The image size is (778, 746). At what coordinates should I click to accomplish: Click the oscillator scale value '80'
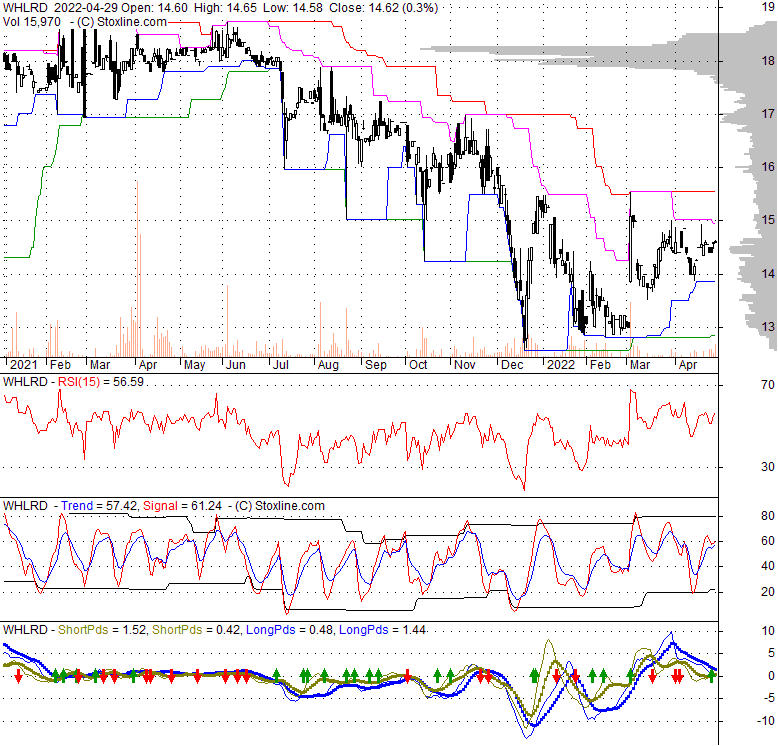(x=768, y=516)
